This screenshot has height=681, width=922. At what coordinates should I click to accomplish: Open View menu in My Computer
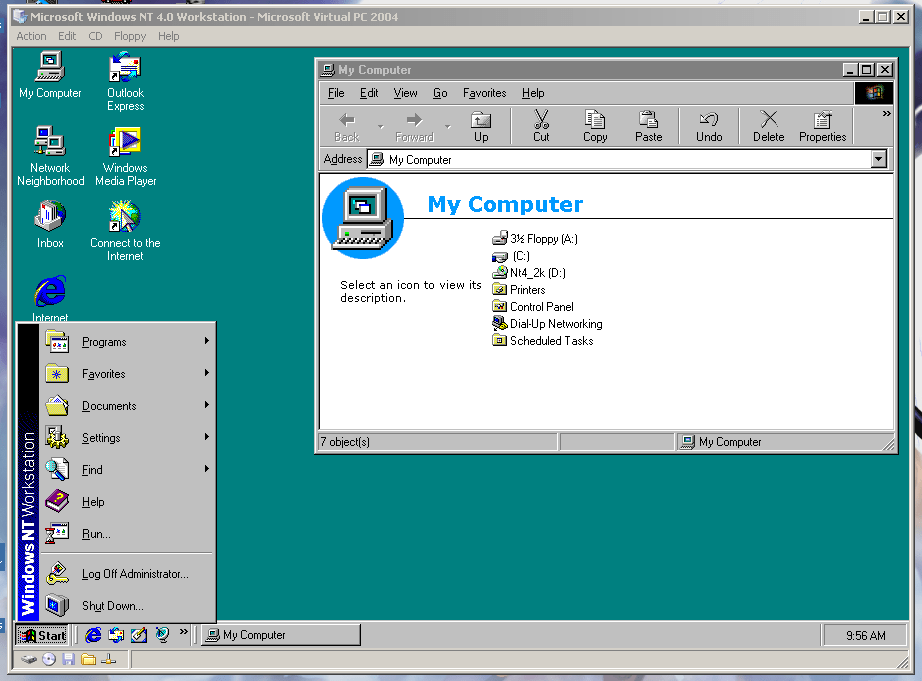coord(405,93)
